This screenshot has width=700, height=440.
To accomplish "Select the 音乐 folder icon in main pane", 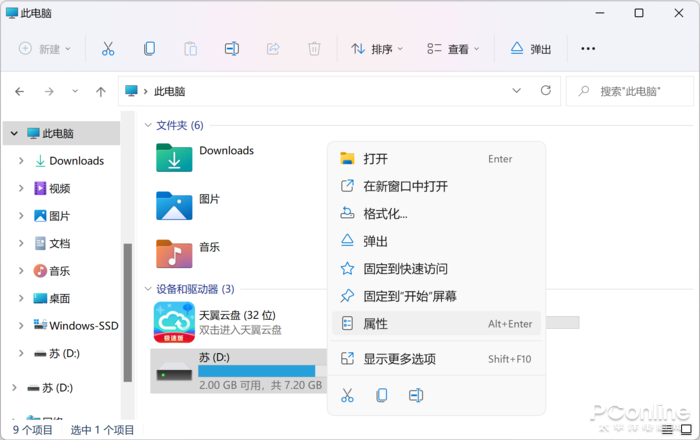I will pos(174,254).
